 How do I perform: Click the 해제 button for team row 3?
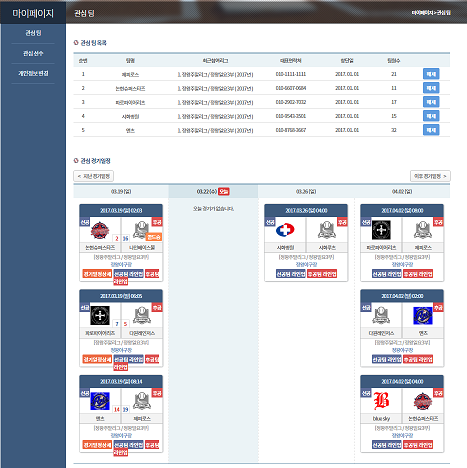(431, 102)
